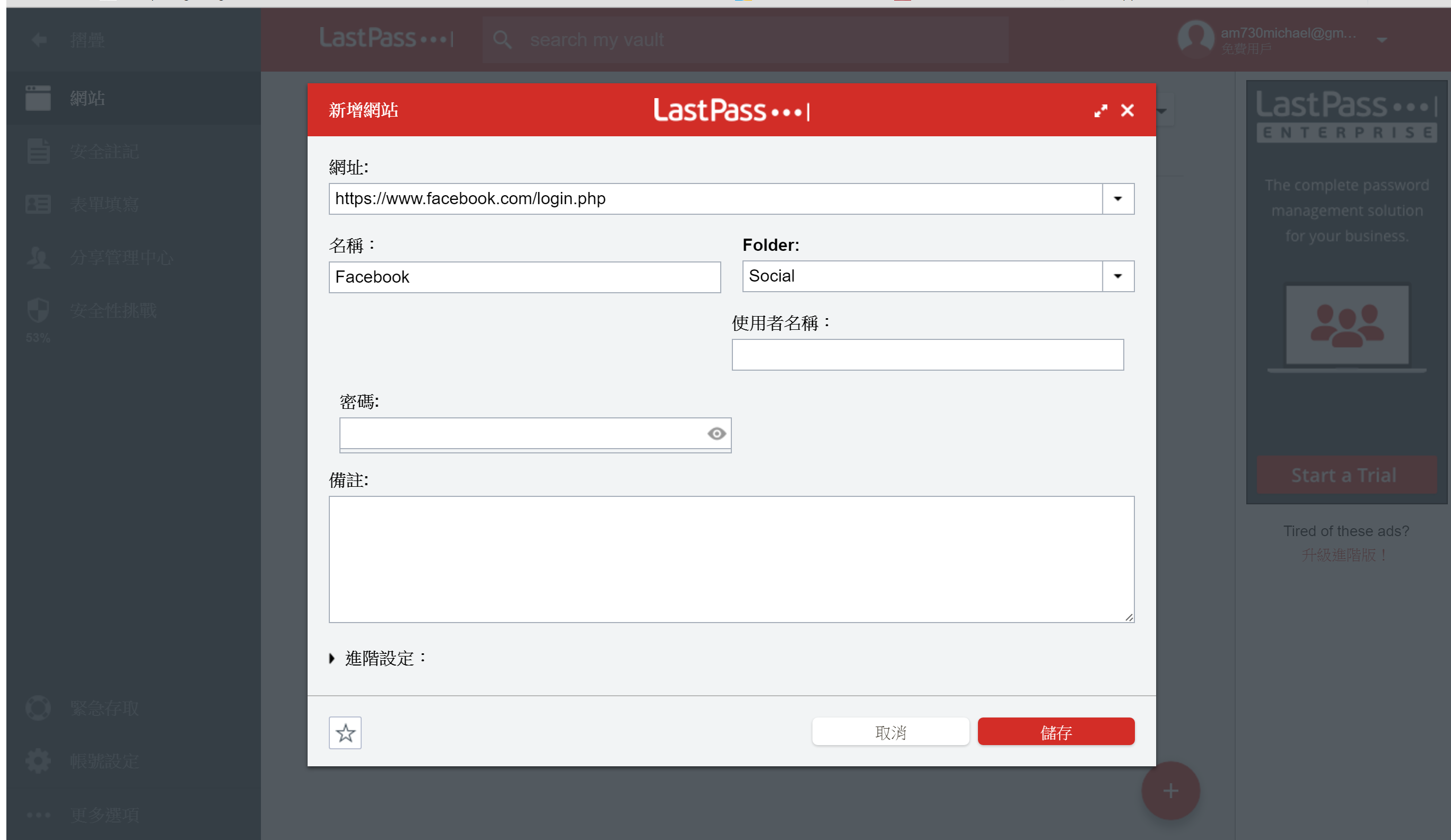Viewport: 1451px width, 840px height.
Task: Click the 摺疊 collapse sidebar arrow icon
Action: coord(39,40)
